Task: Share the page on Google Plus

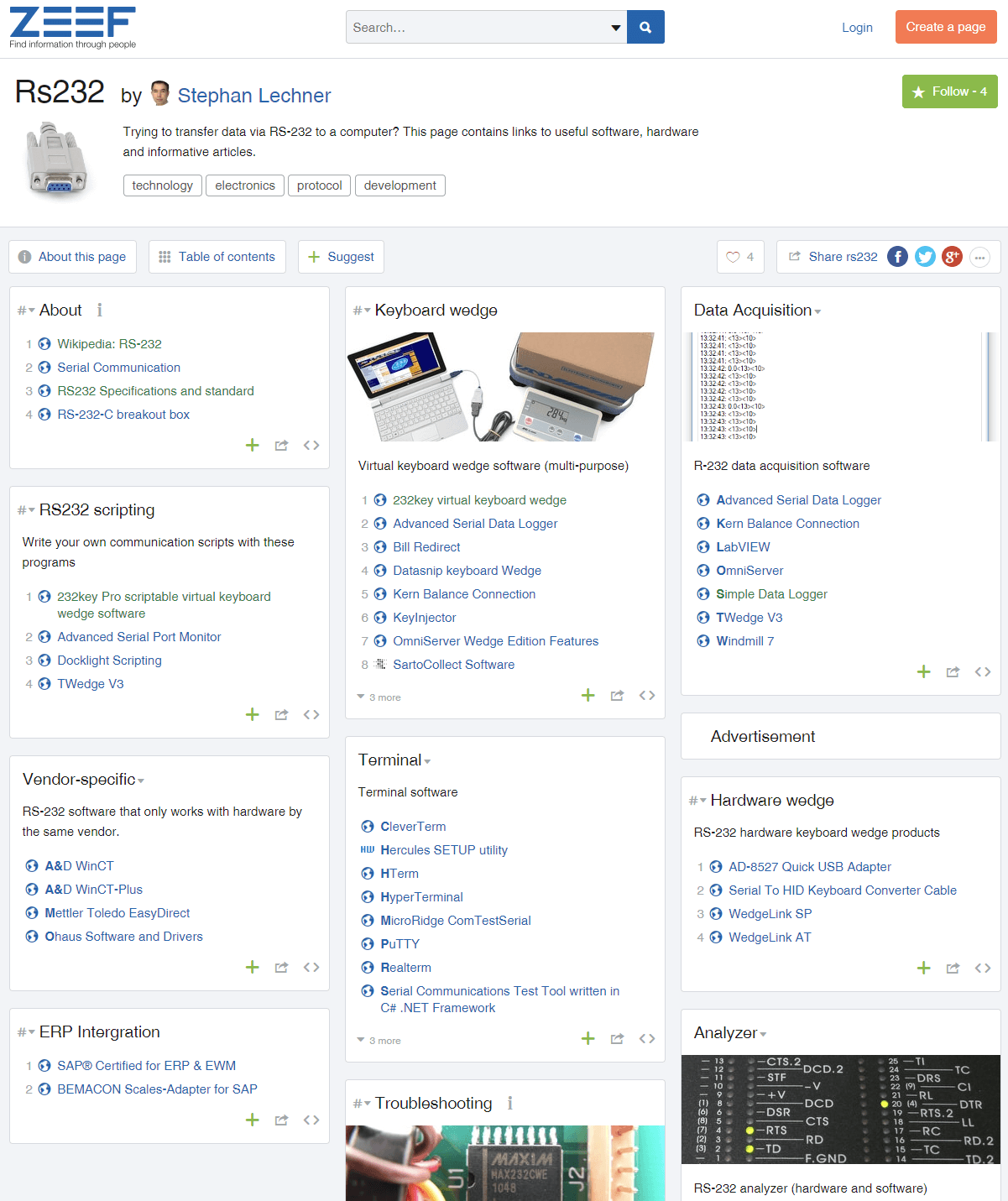Action: pyautogui.click(x=952, y=257)
